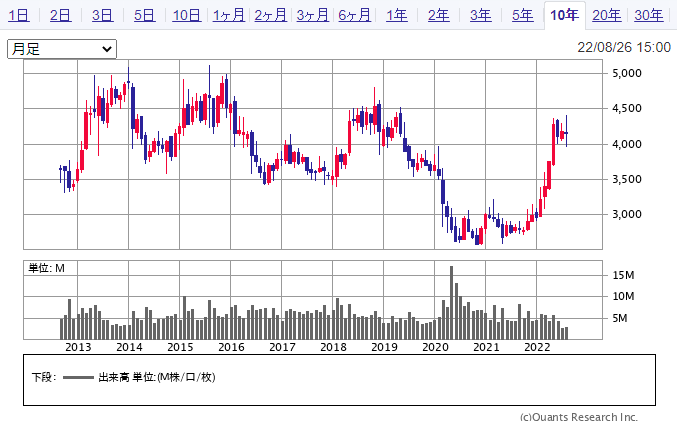This screenshot has height=428, width=677.
Task: Click the 2019 year axis label
Action: point(384,347)
